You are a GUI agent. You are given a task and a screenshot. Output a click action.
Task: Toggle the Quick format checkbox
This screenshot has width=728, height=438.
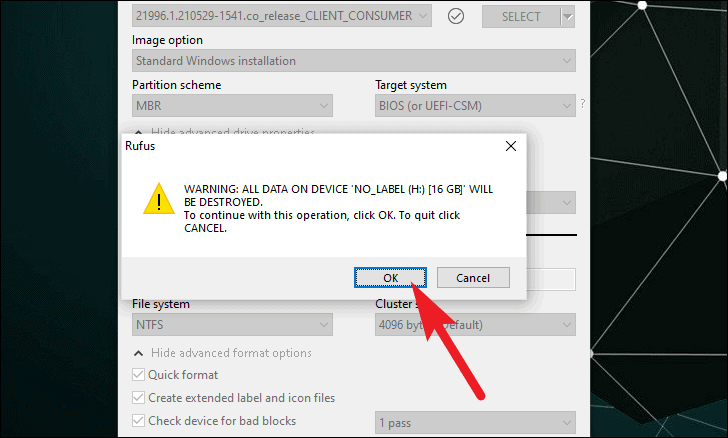click(138, 374)
